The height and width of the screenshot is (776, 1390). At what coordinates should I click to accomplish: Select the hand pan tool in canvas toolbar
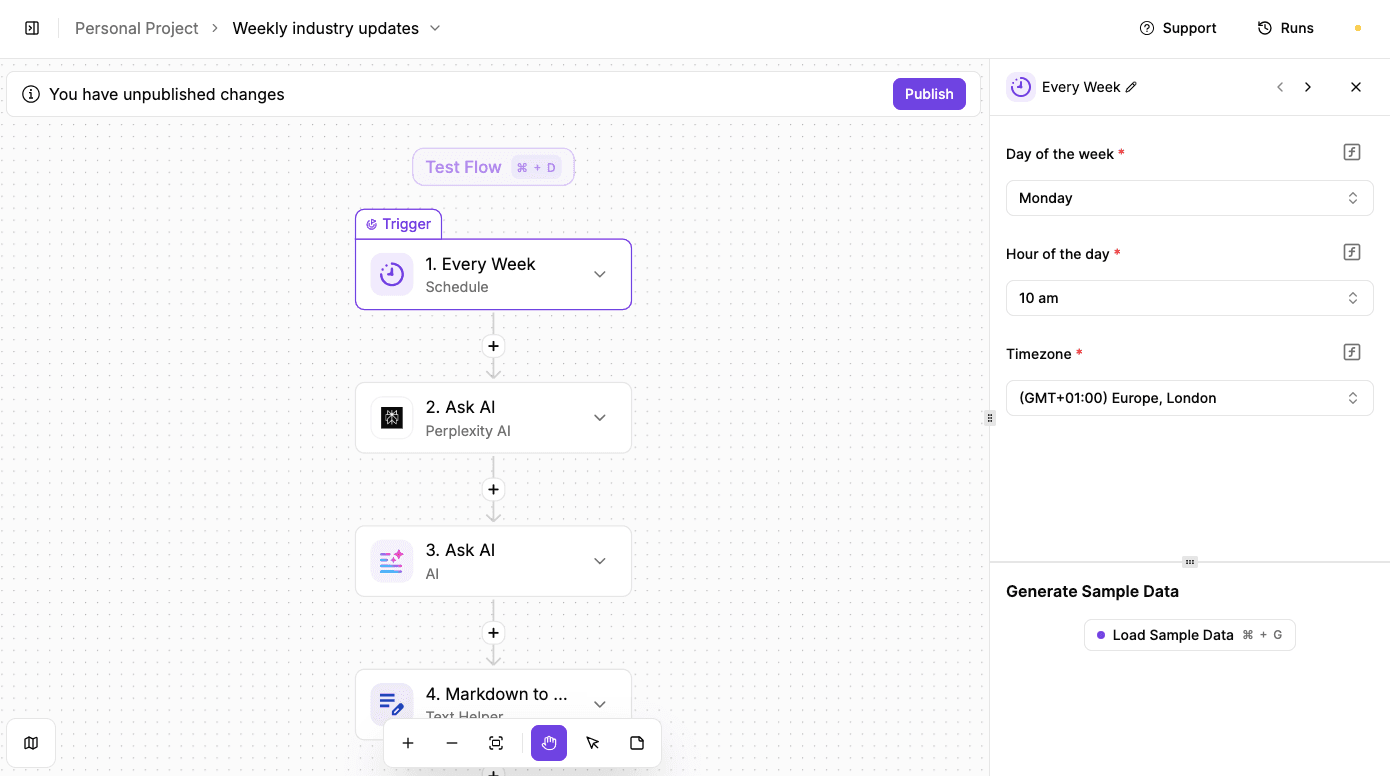coord(548,743)
